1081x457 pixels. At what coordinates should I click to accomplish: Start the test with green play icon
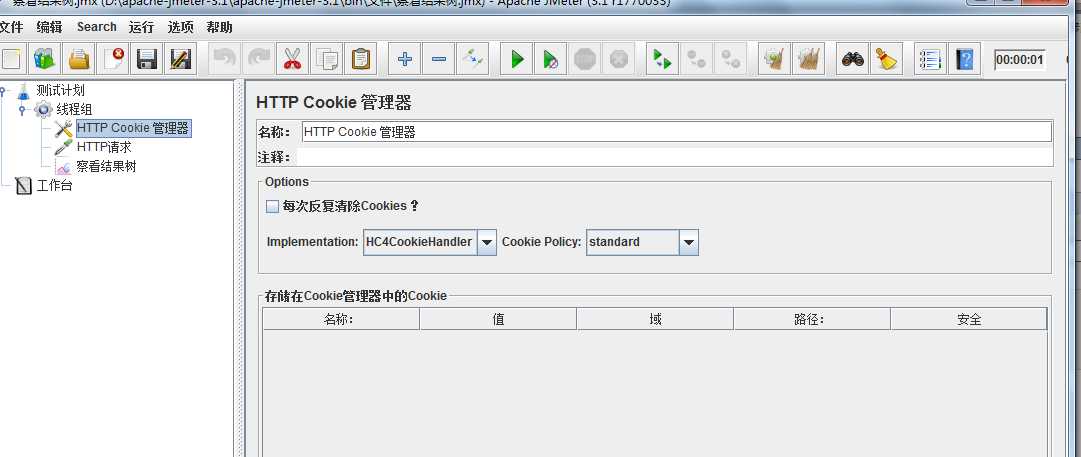click(x=517, y=59)
